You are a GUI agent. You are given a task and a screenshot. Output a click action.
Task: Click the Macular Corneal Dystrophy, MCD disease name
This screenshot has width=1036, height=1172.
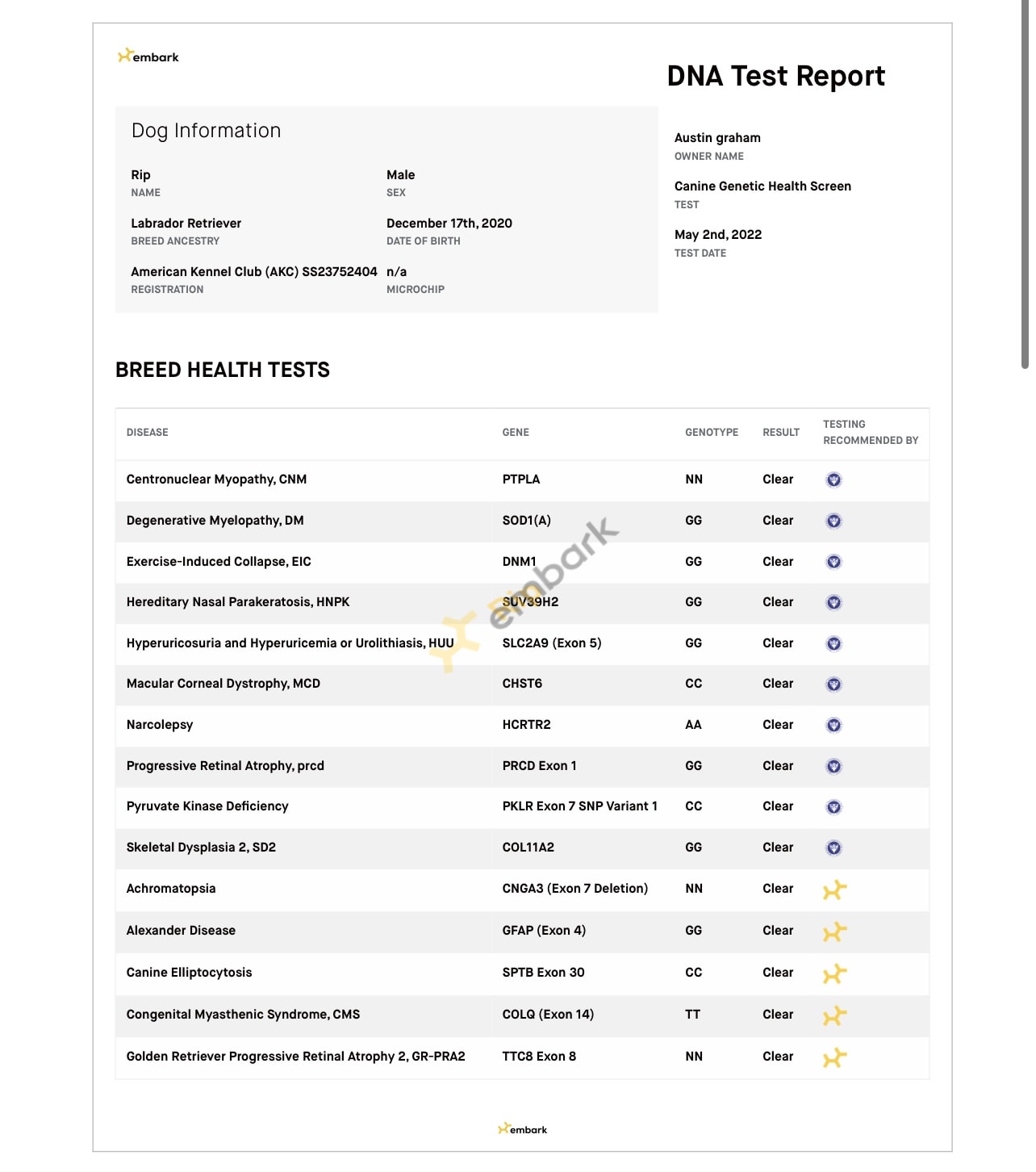[x=223, y=684]
